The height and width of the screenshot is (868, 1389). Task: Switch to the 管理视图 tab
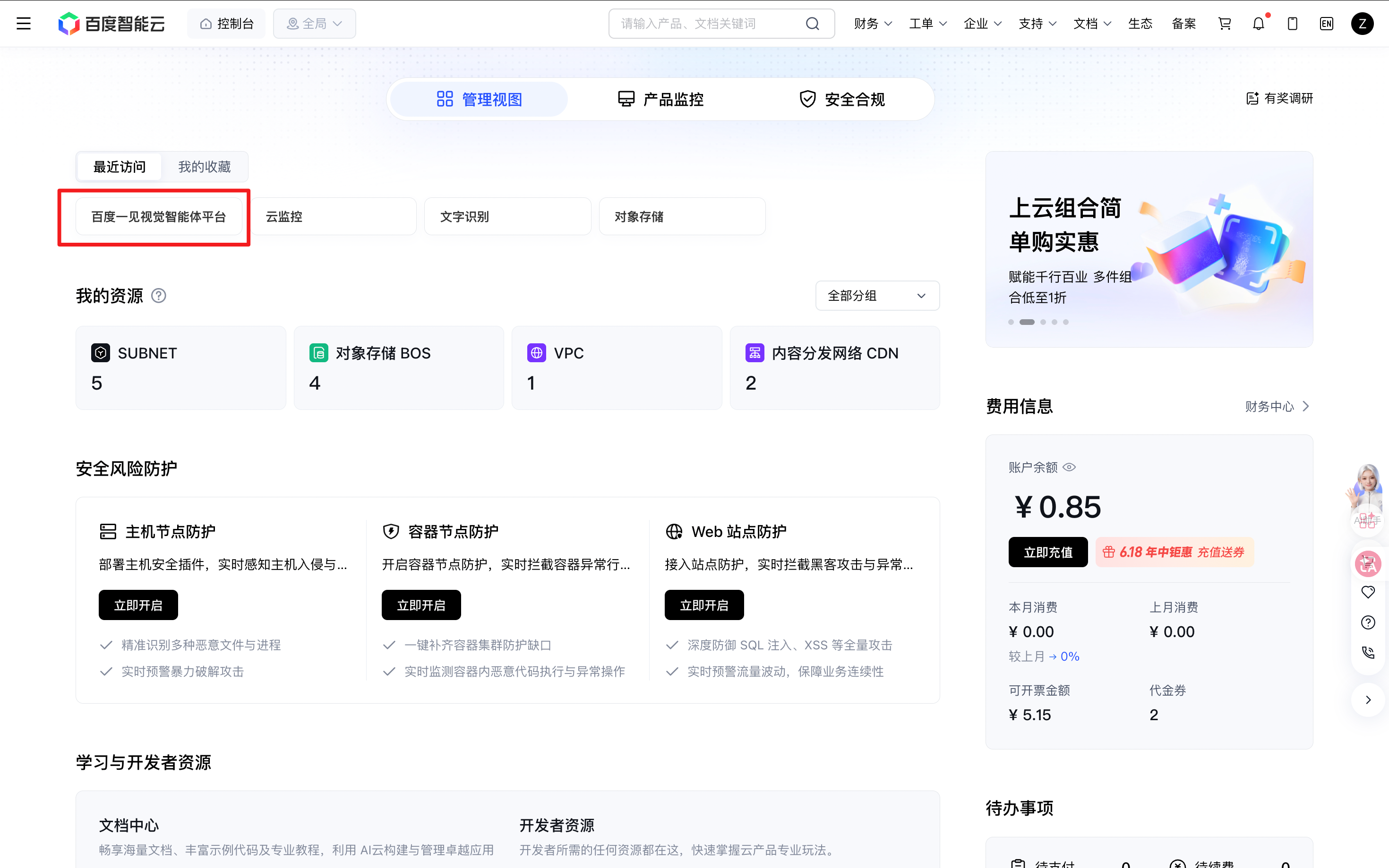click(480, 99)
